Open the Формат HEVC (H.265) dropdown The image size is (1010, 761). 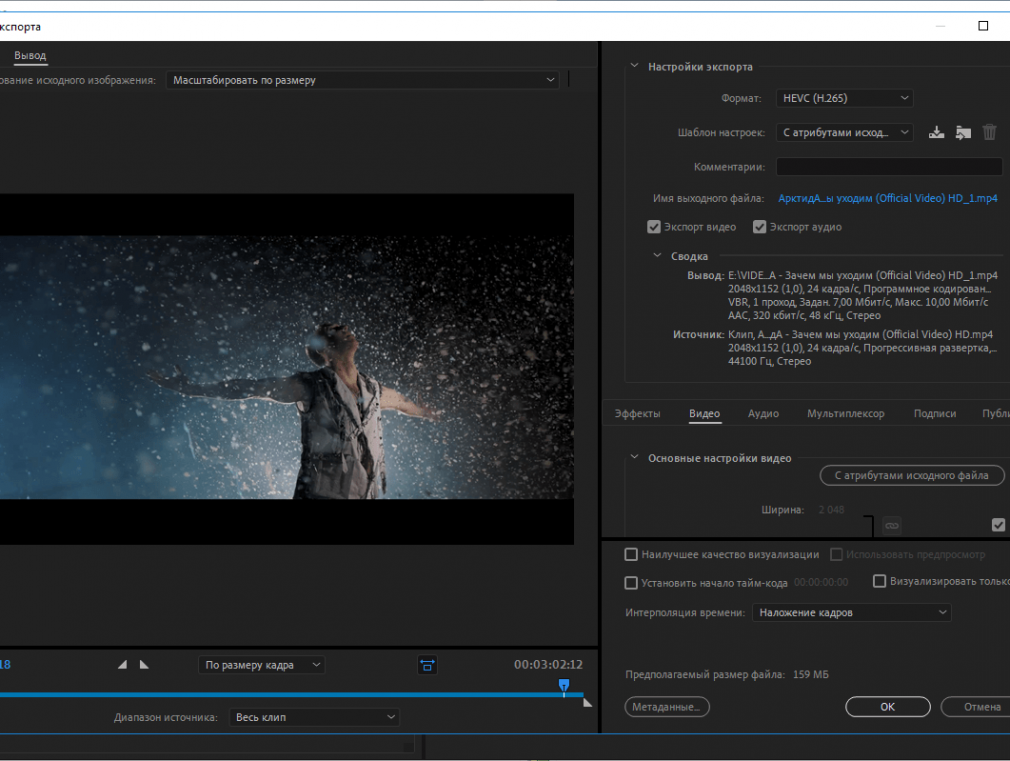pos(844,98)
